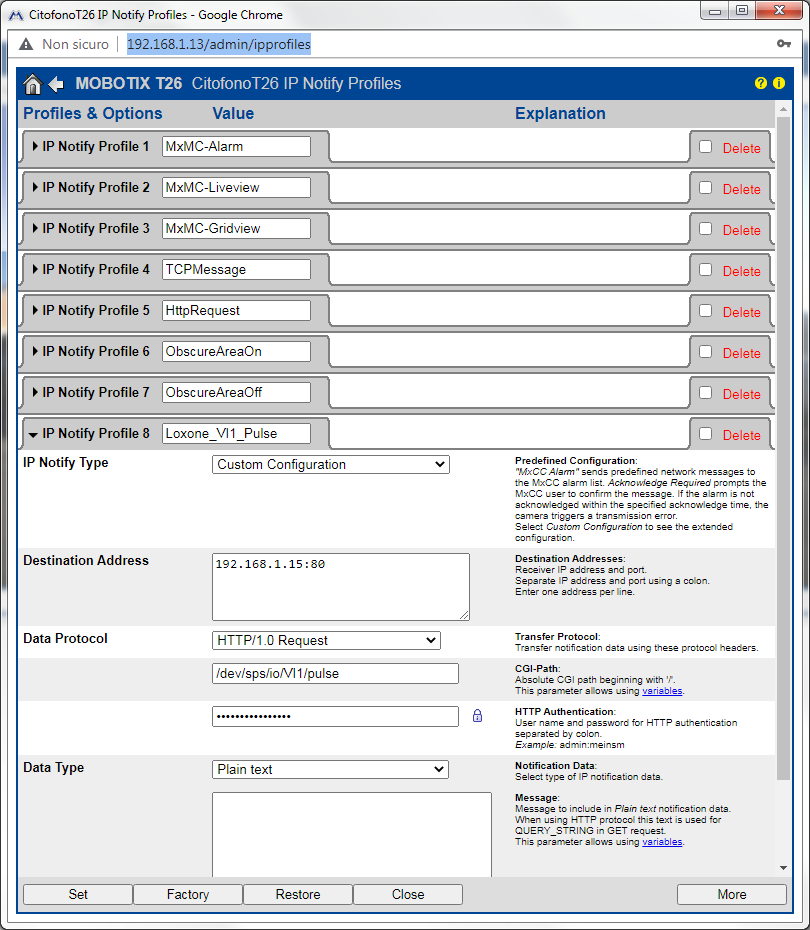
Task: Click the scrollbar up arrow
Action: tap(783, 110)
